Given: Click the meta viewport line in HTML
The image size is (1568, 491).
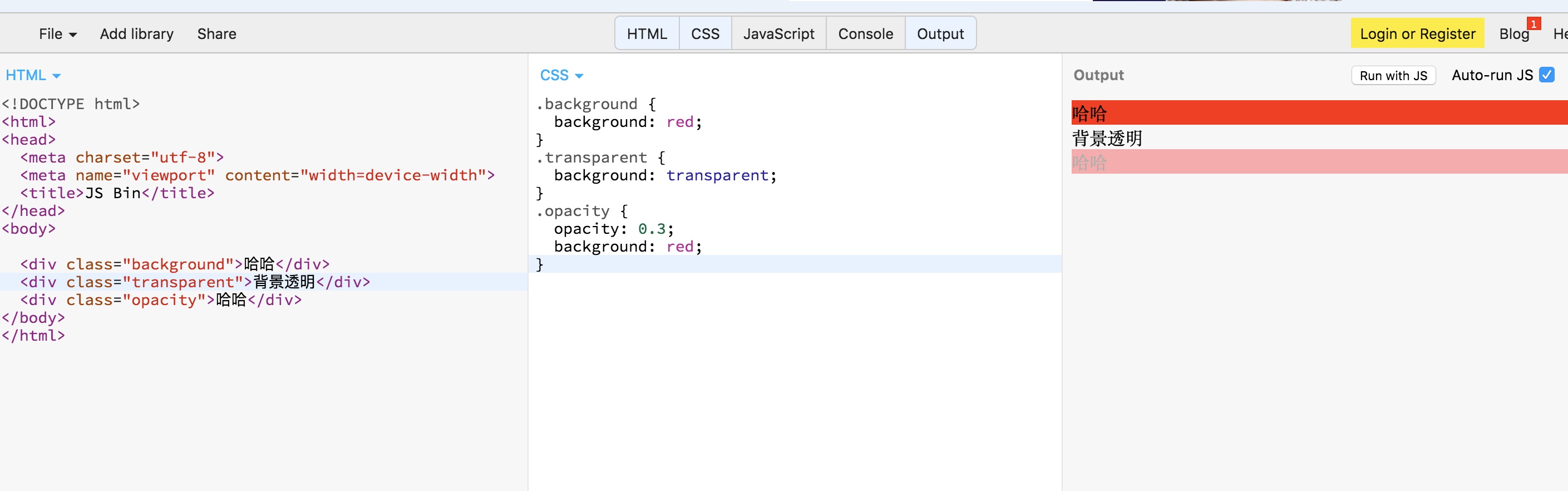Looking at the screenshot, I should (x=258, y=175).
